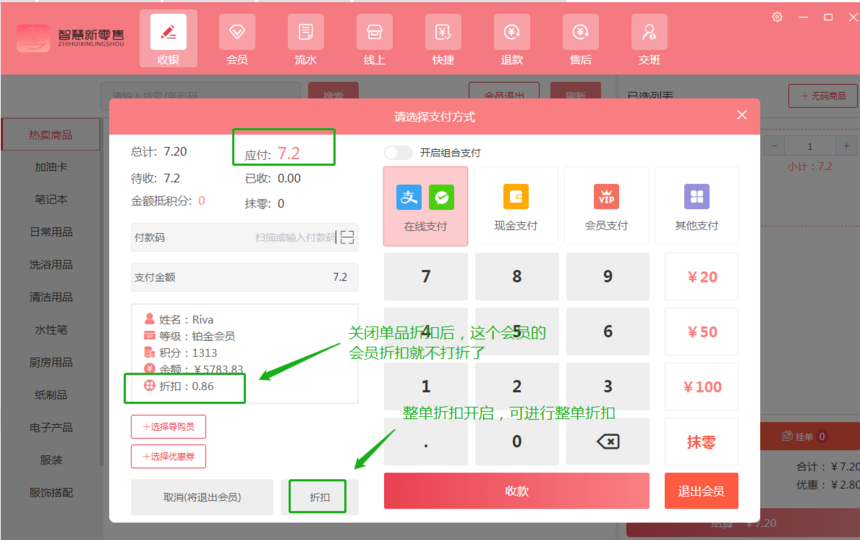
Task: Click 取消(将退出会员) cancel button
Action: click(202, 497)
